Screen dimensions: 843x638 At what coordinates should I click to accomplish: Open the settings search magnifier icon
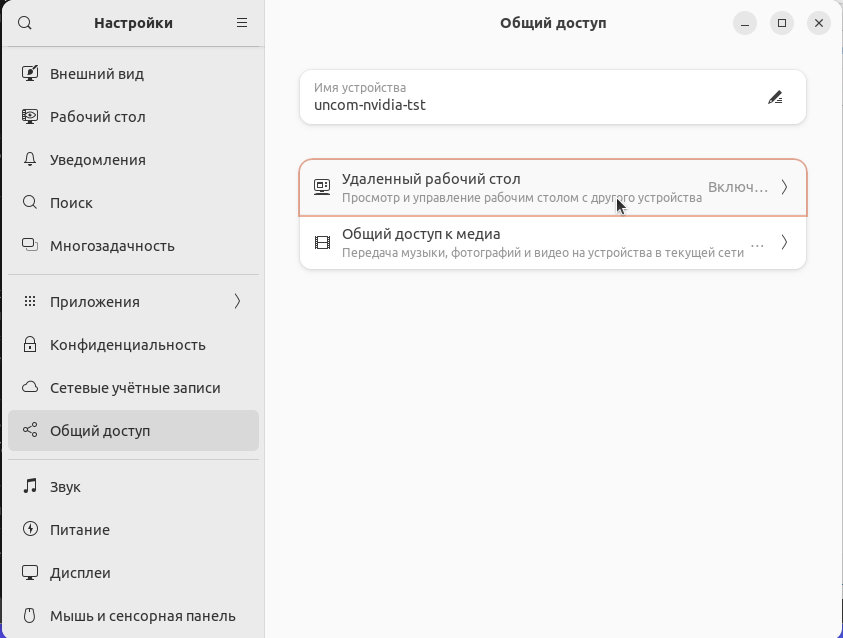pyautogui.click(x=25, y=23)
